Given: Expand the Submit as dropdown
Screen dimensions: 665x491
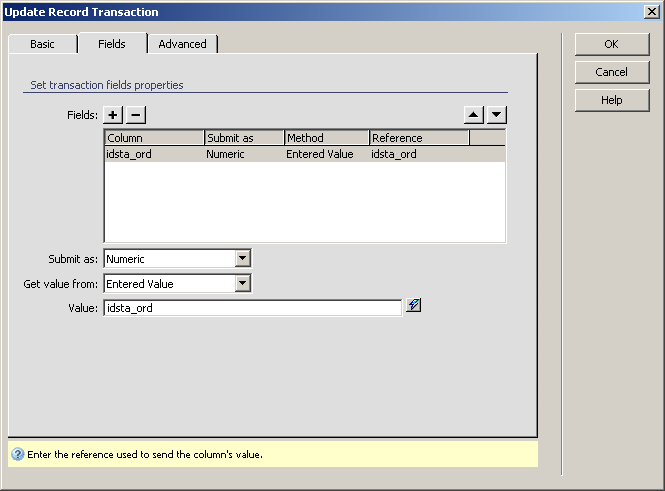Looking at the screenshot, I should [242, 259].
